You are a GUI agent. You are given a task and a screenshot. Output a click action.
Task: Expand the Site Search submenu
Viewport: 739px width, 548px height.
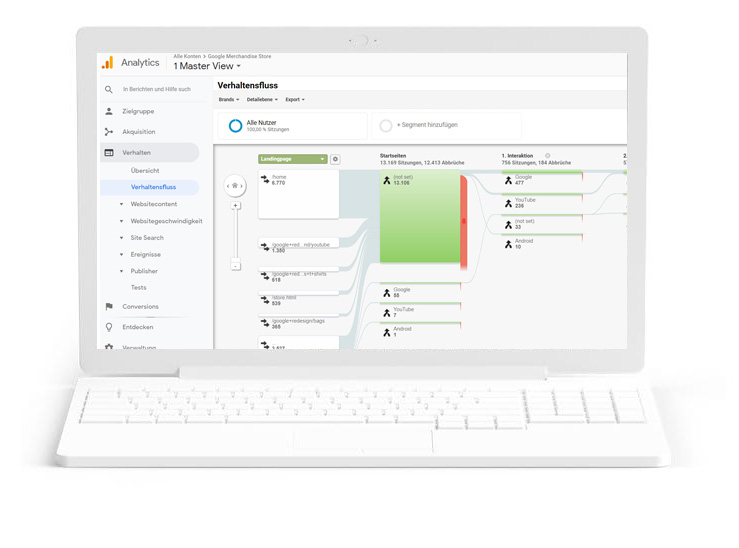click(121, 238)
